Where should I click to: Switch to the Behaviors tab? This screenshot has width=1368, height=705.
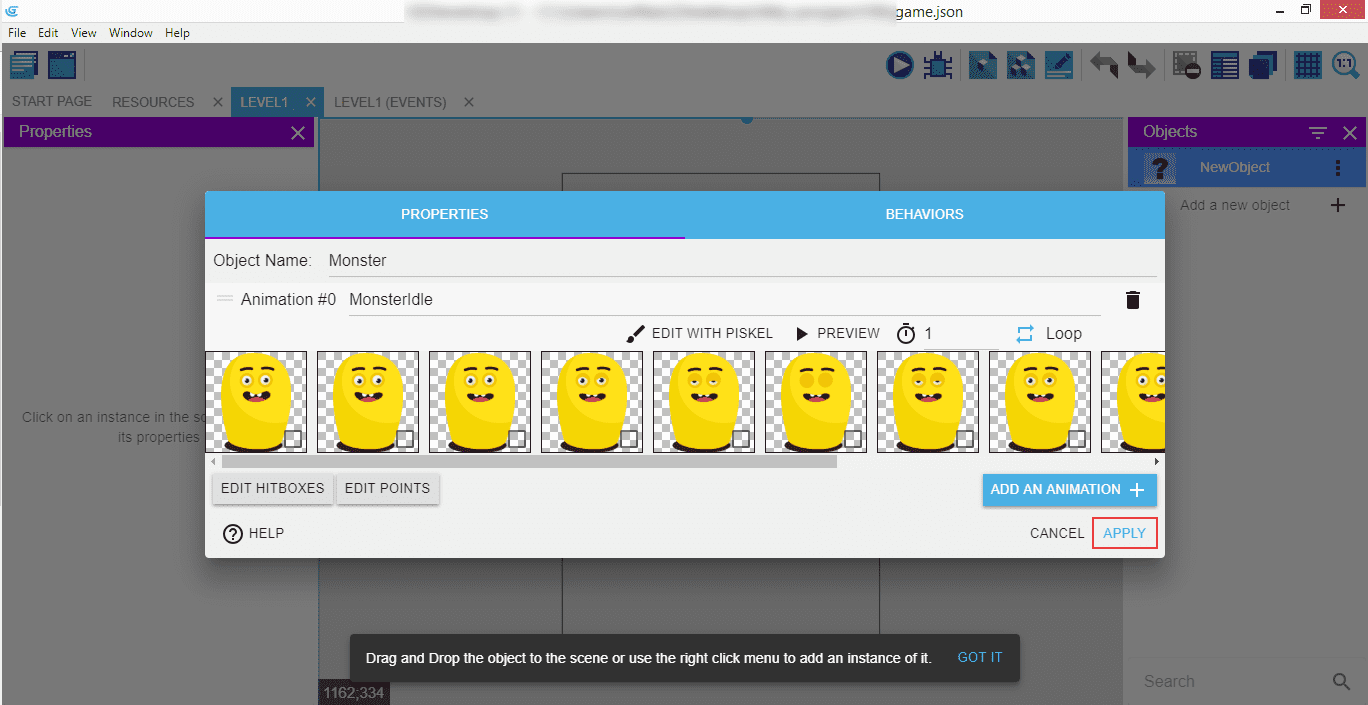[924, 214]
